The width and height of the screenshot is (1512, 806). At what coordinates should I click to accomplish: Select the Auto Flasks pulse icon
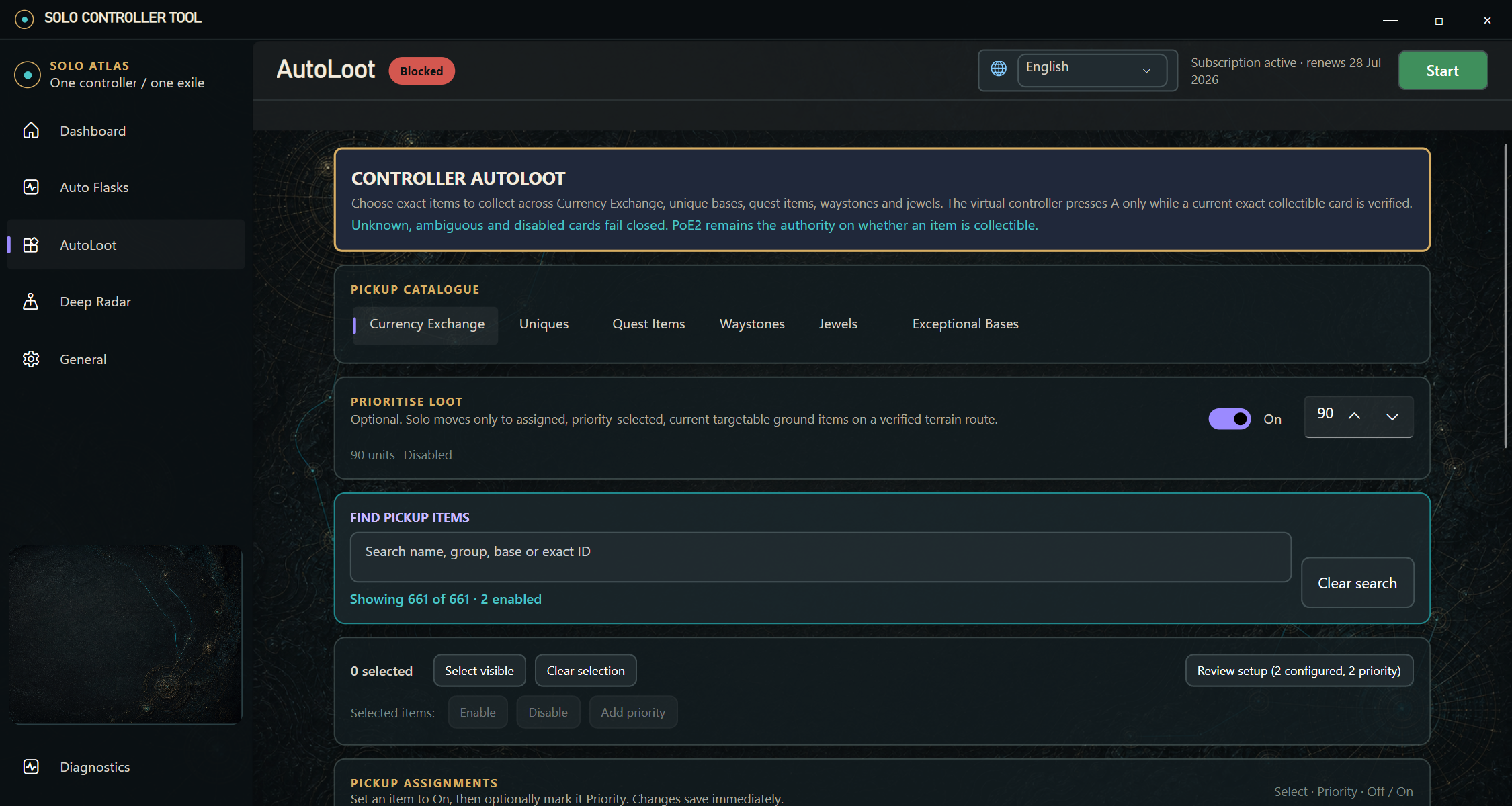[x=31, y=187]
